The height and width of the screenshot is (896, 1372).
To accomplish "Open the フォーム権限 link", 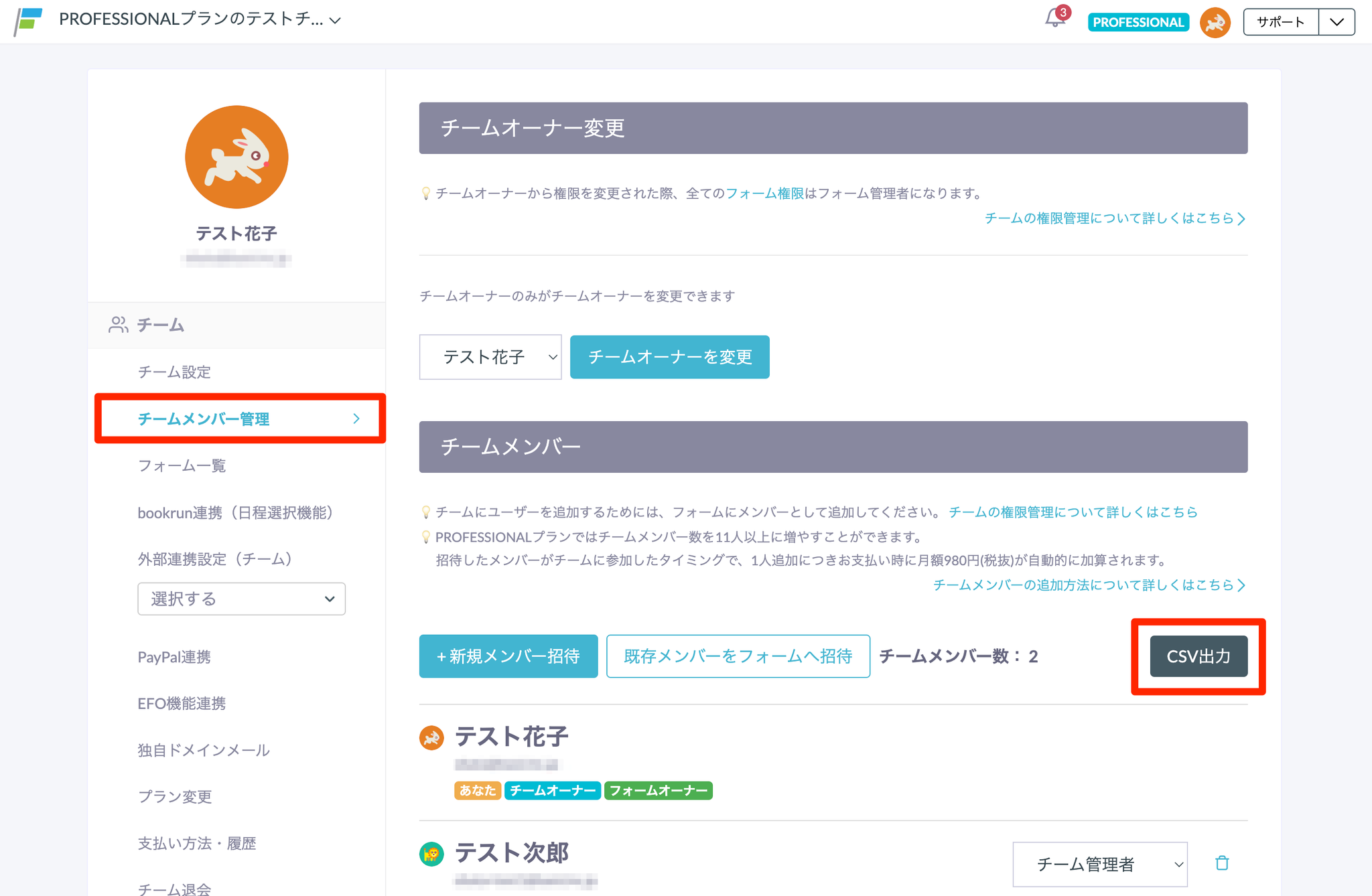I will 764,194.
